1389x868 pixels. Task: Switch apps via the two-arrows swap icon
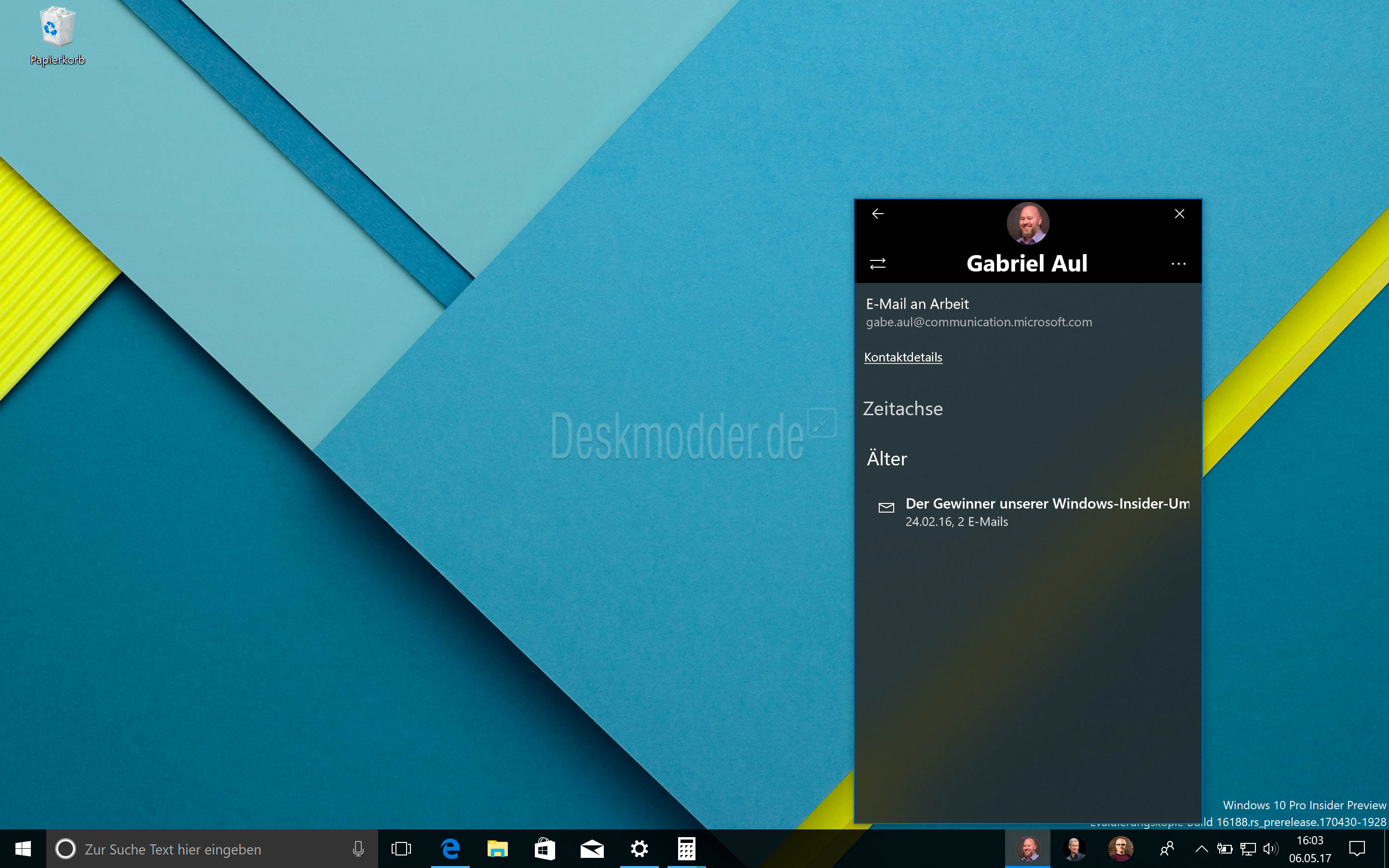coord(878,263)
